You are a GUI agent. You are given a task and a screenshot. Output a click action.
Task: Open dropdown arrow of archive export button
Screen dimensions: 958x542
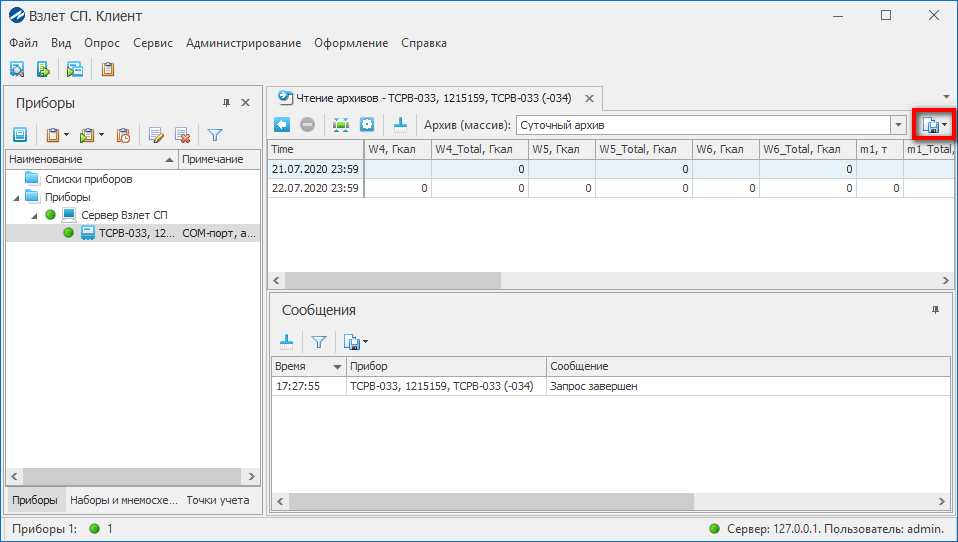coord(945,125)
